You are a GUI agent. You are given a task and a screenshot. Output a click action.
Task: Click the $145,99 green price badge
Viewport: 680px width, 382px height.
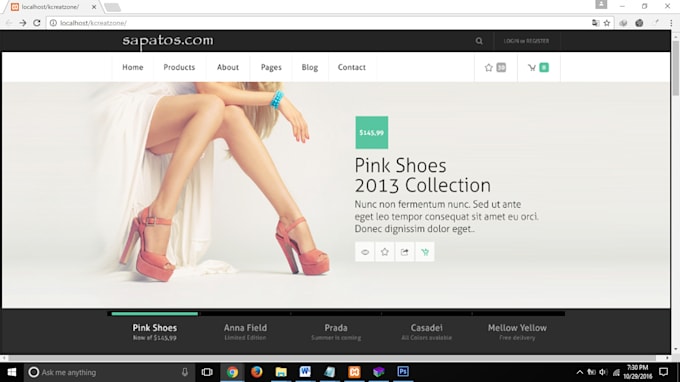372,133
